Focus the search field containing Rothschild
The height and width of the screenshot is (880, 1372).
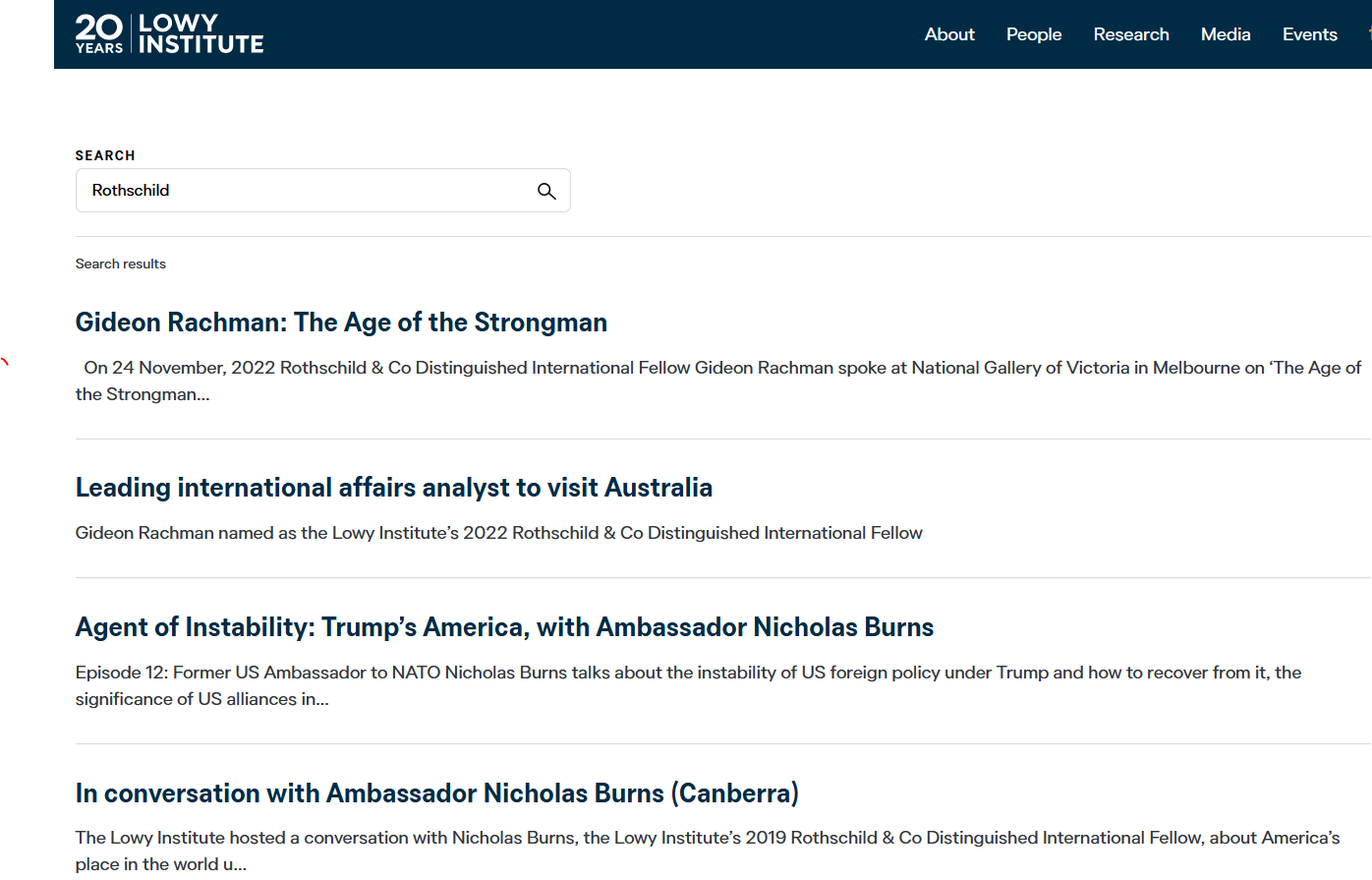[322, 191]
